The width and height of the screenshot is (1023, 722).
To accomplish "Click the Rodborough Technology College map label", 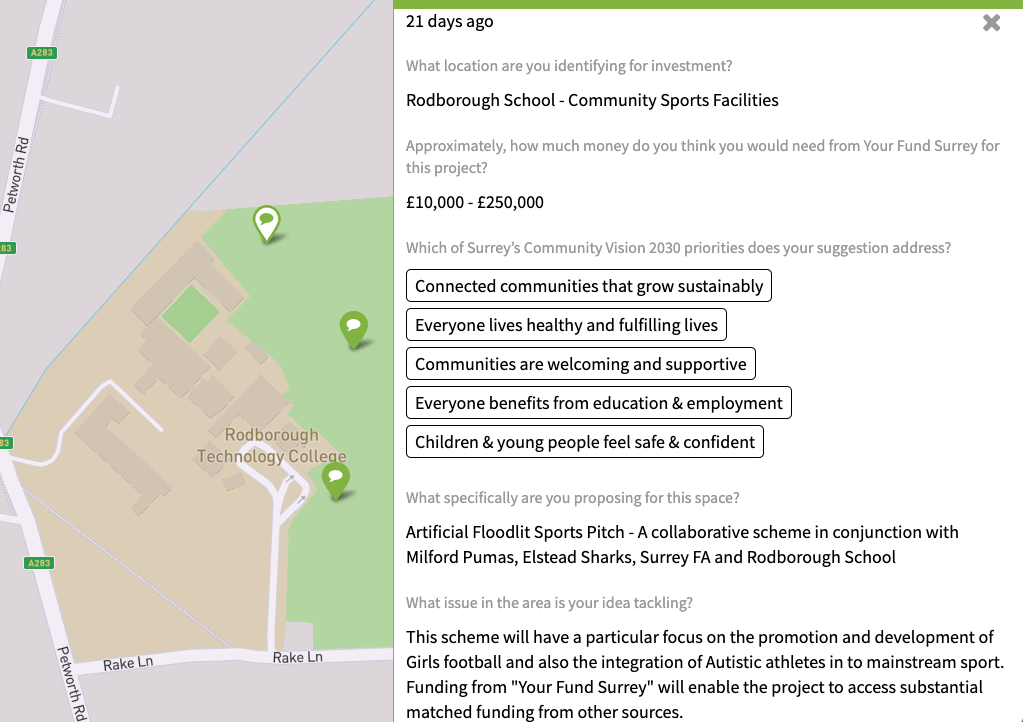I will (271, 446).
